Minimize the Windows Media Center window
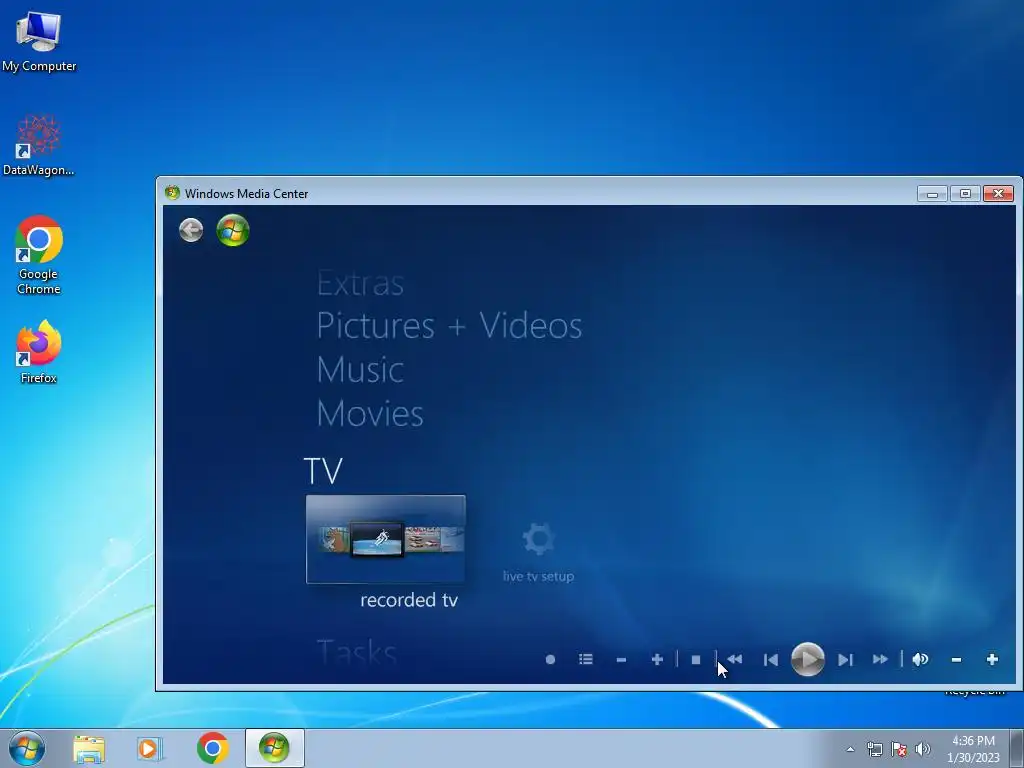The width and height of the screenshot is (1024, 768). (932, 193)
